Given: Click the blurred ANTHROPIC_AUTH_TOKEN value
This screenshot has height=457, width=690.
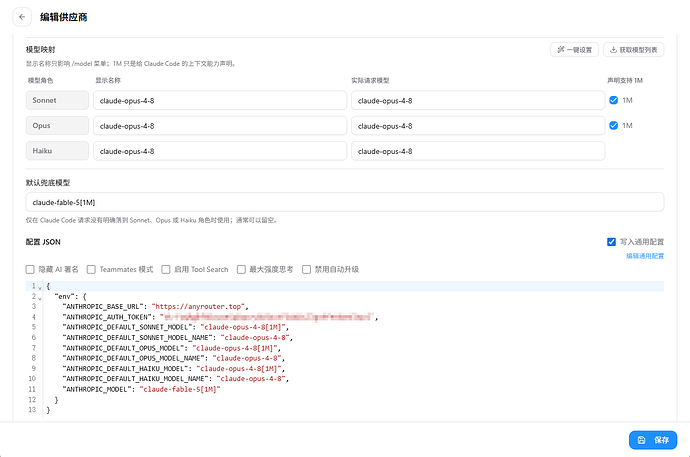Looking at the screenshot, I should click(x=267, y=317).
